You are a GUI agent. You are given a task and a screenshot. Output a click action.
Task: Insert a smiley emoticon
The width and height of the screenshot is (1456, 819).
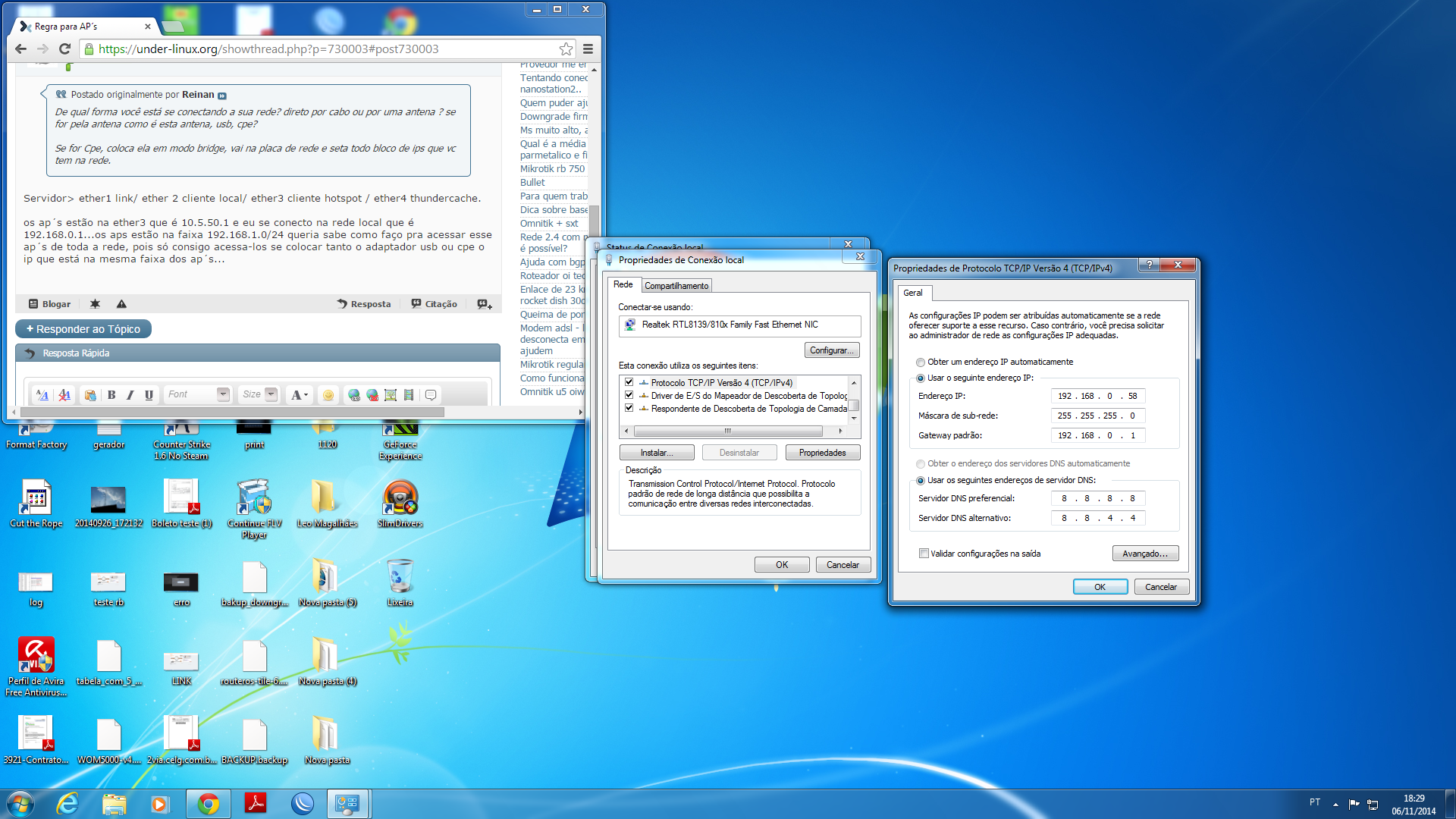click(x=328, y=395)
